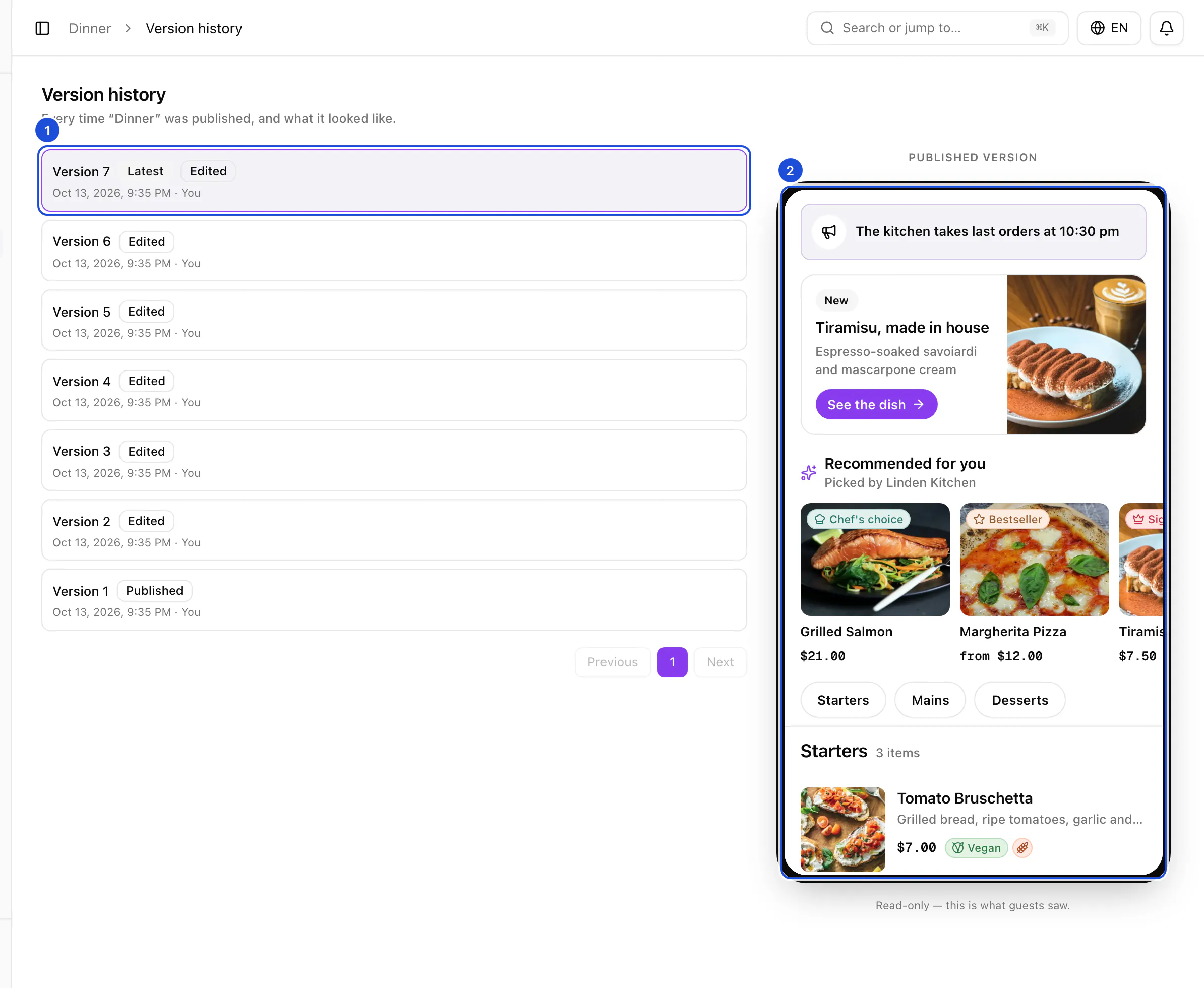This screenshot has height=988, width=1204.
Task: Switch to the Starters category tab
Action: 843,700
